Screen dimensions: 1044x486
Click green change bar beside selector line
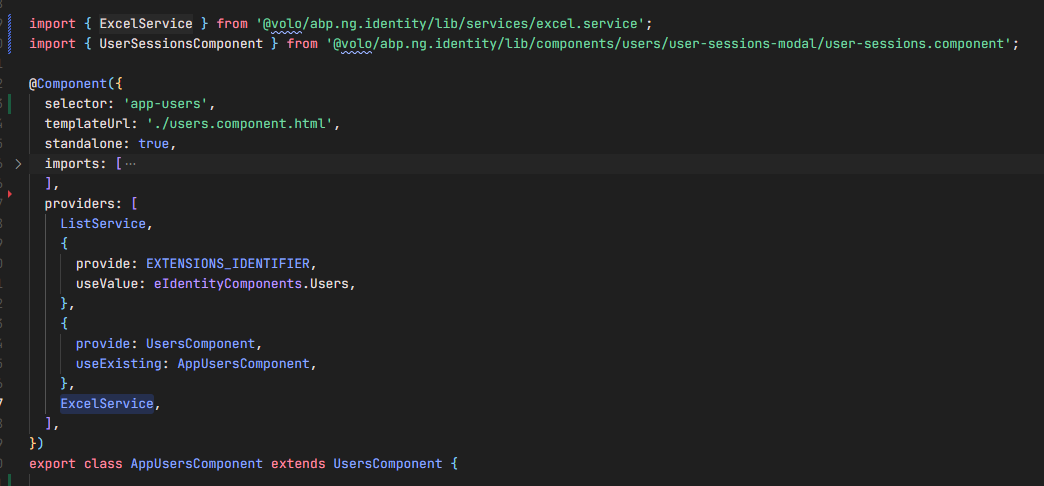pos(10,103)
